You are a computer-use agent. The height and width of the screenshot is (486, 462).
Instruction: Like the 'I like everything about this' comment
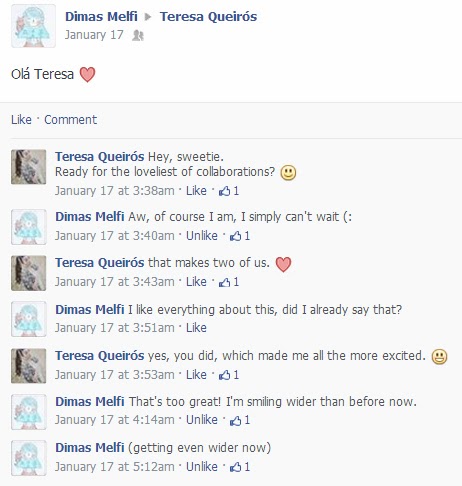coord(196,328)
